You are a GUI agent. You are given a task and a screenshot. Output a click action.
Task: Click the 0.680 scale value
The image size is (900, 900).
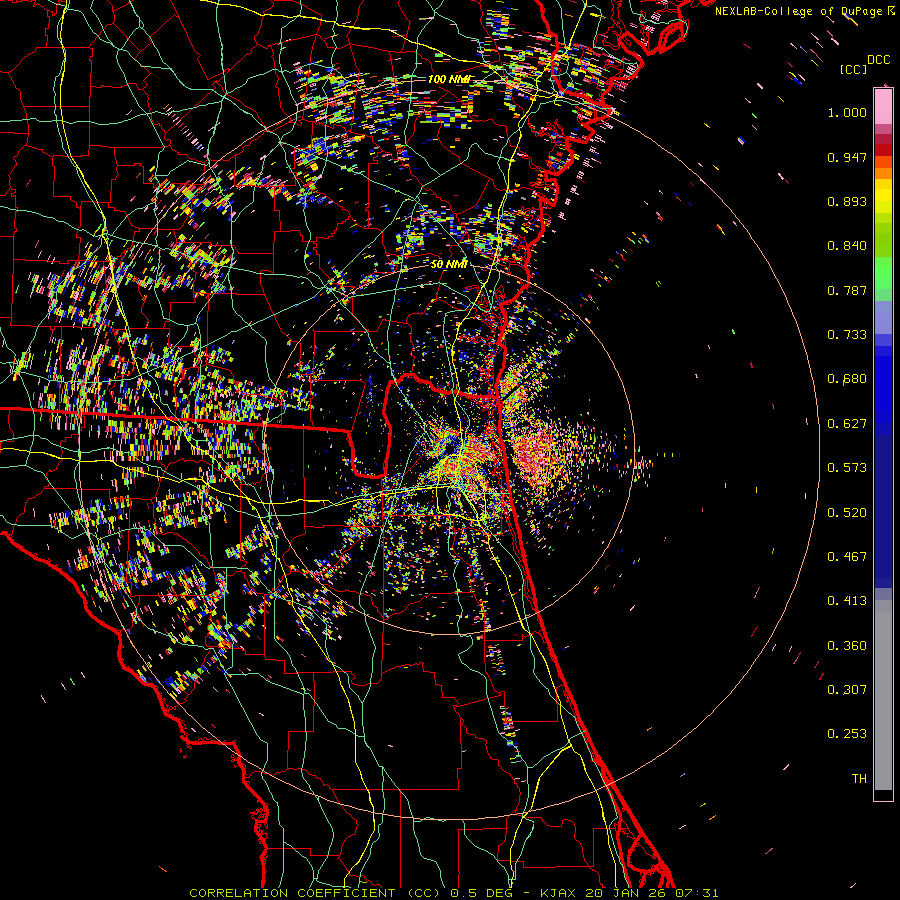[847, 379]
